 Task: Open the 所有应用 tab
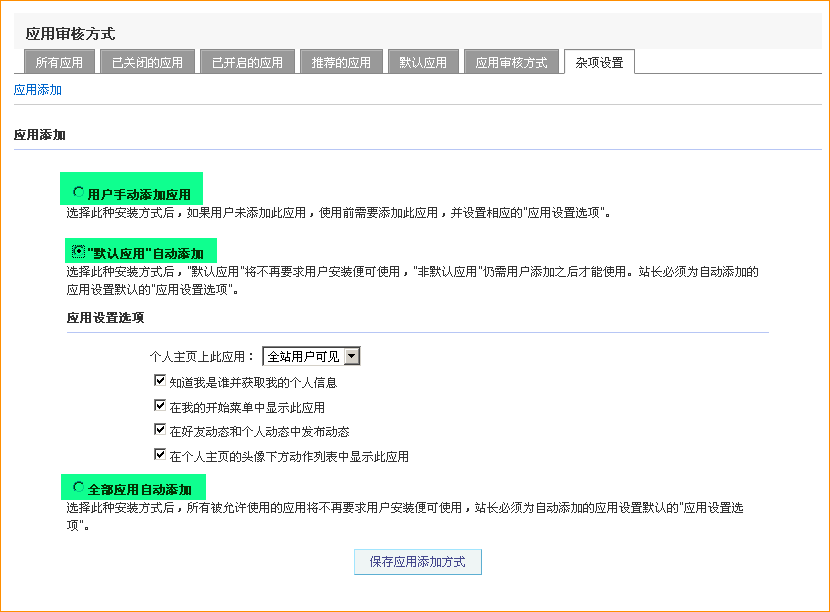[x=60, y=62]
